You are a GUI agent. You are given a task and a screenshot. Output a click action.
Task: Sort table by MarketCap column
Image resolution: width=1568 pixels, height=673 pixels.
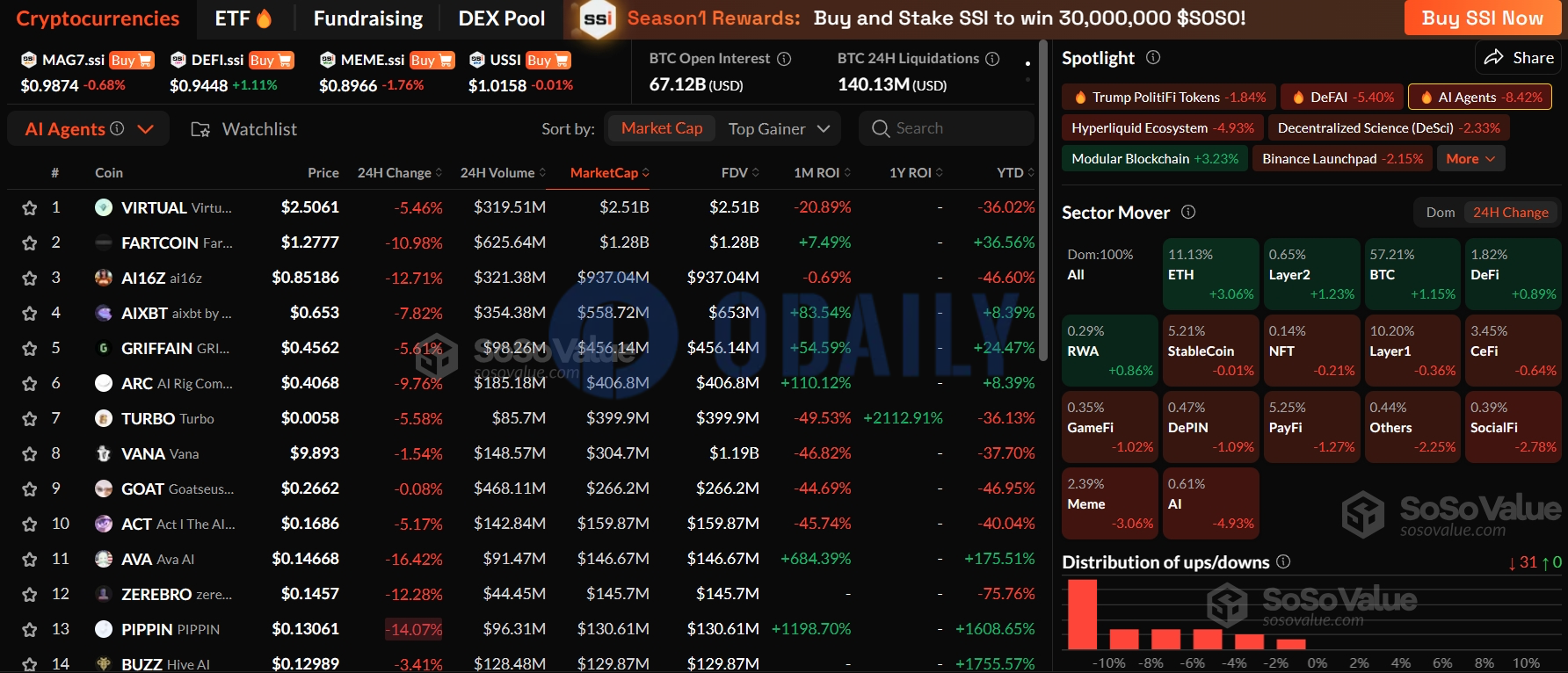pyautogui.click(x=610, y=172)
